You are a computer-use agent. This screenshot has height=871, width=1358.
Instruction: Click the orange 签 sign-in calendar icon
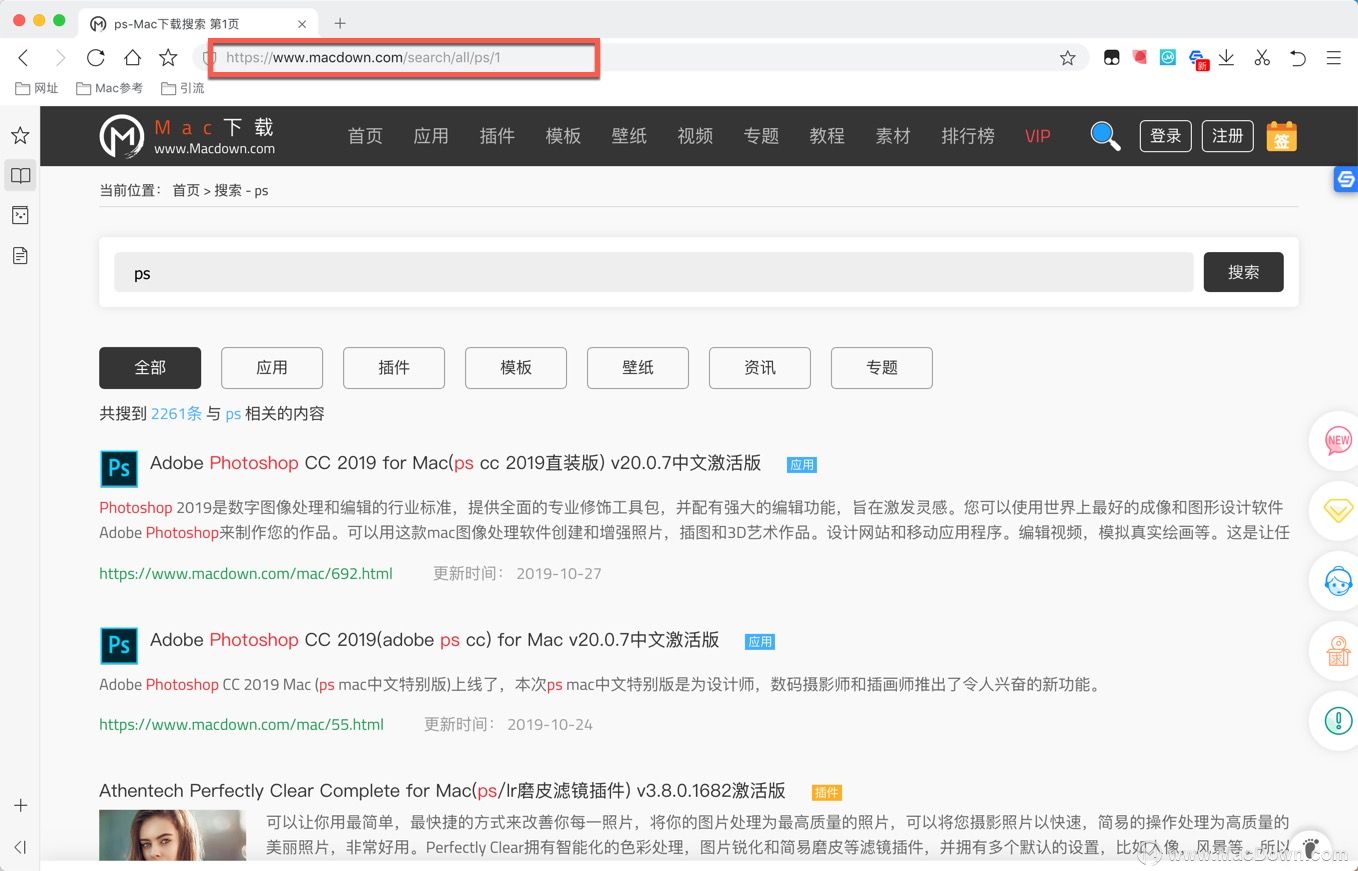pyautogui.click(x=1281, y=136)
